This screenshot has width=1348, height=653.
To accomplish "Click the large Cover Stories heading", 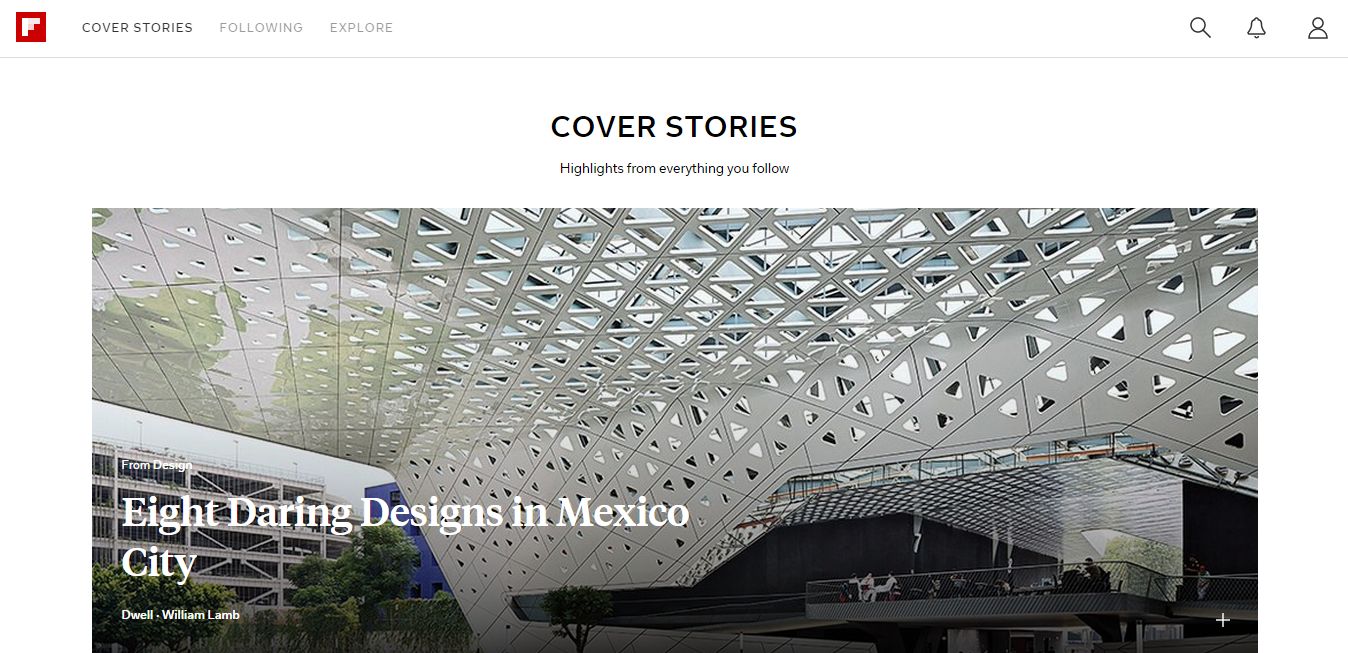I will pyautogui.click(x=674, y=127).
